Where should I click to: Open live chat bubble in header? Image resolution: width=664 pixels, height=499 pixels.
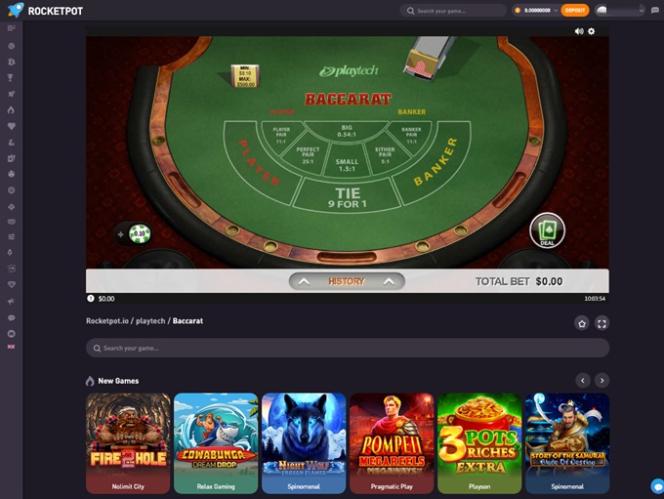click(x=655, y=10)
